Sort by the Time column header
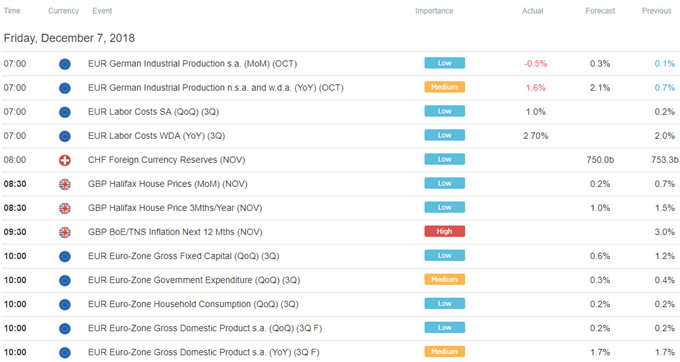Screen dimensions: 680x362 pos(12,11)
